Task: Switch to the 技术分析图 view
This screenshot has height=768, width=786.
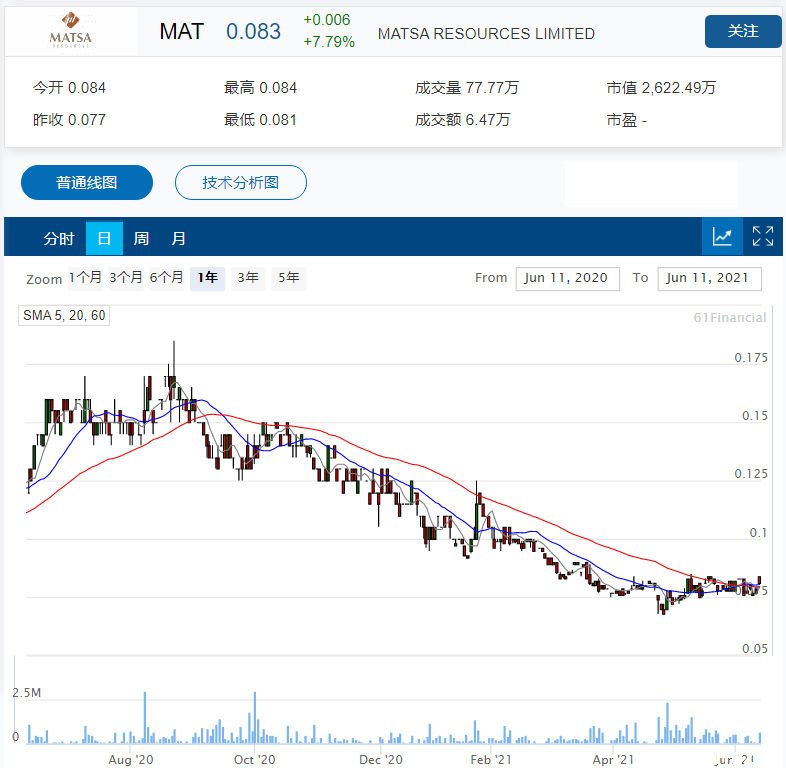Action: (x=241, y=182)
